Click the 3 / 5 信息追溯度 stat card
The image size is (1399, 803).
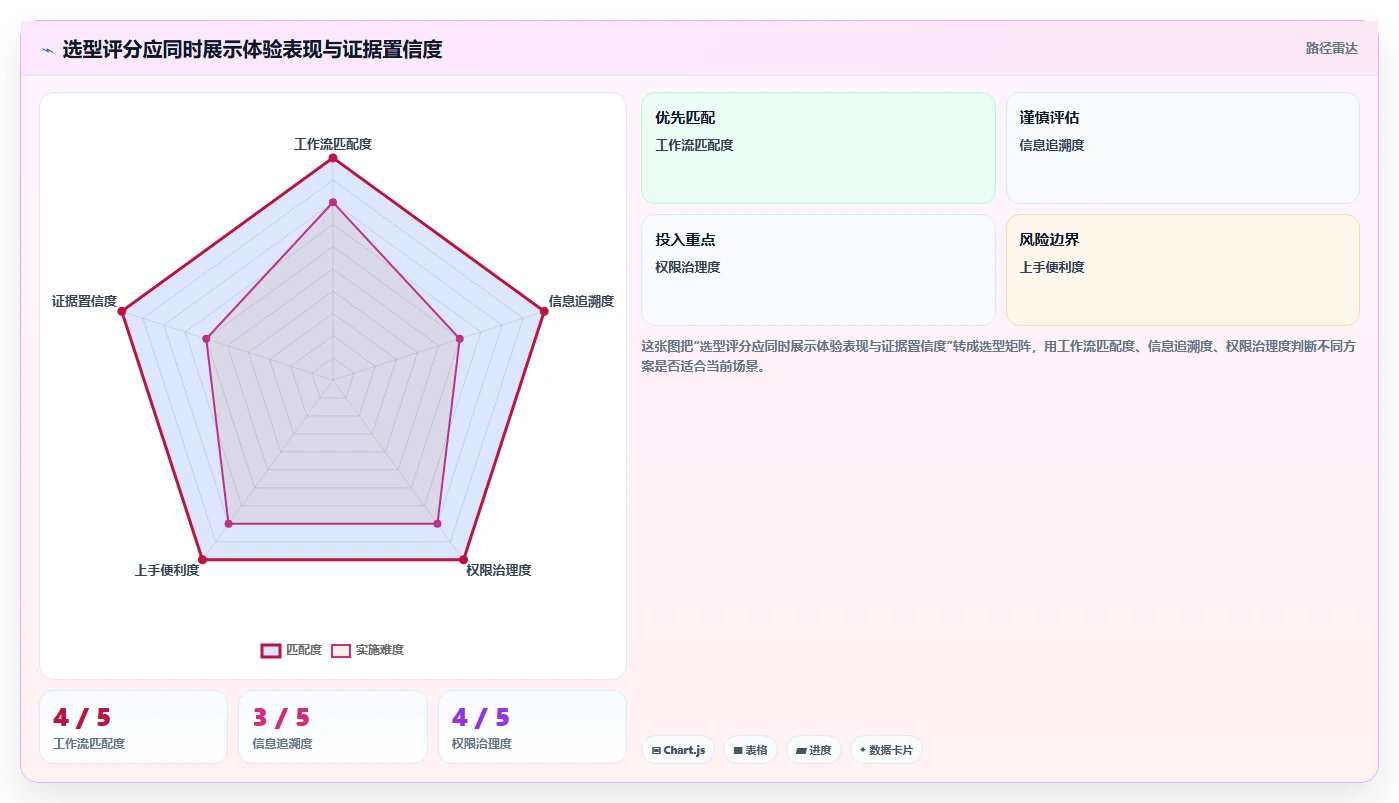(x=333, y=727)
